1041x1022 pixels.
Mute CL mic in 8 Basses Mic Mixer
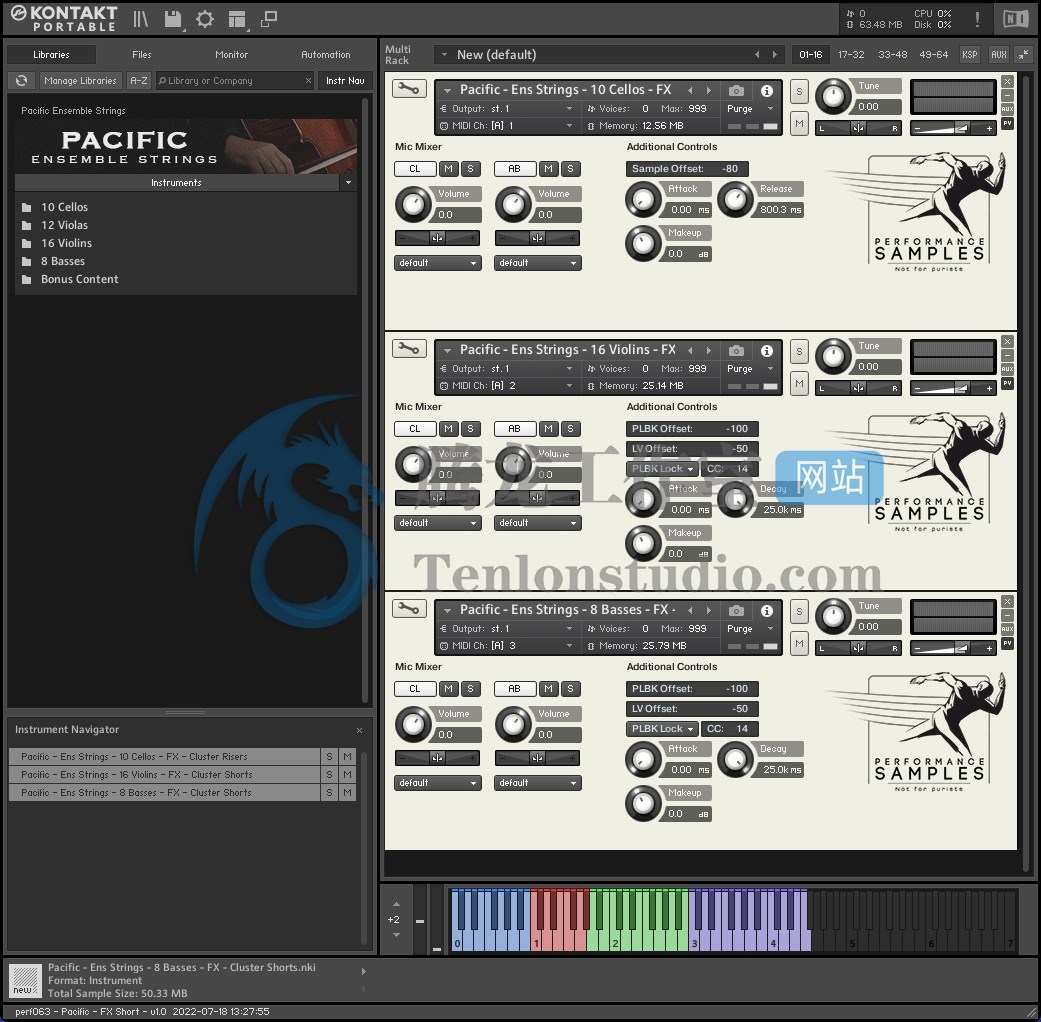click(x=449, y=689)
